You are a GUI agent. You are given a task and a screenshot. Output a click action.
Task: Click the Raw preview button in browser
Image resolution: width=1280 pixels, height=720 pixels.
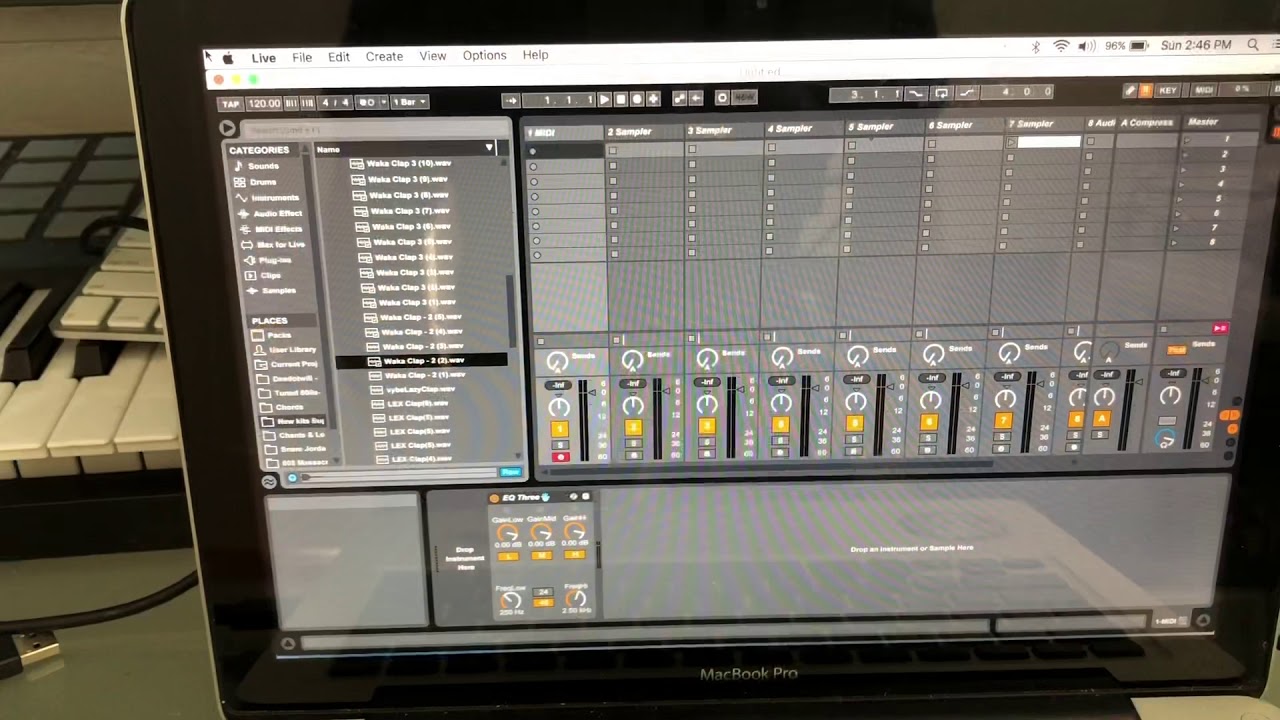click(511, 472)
